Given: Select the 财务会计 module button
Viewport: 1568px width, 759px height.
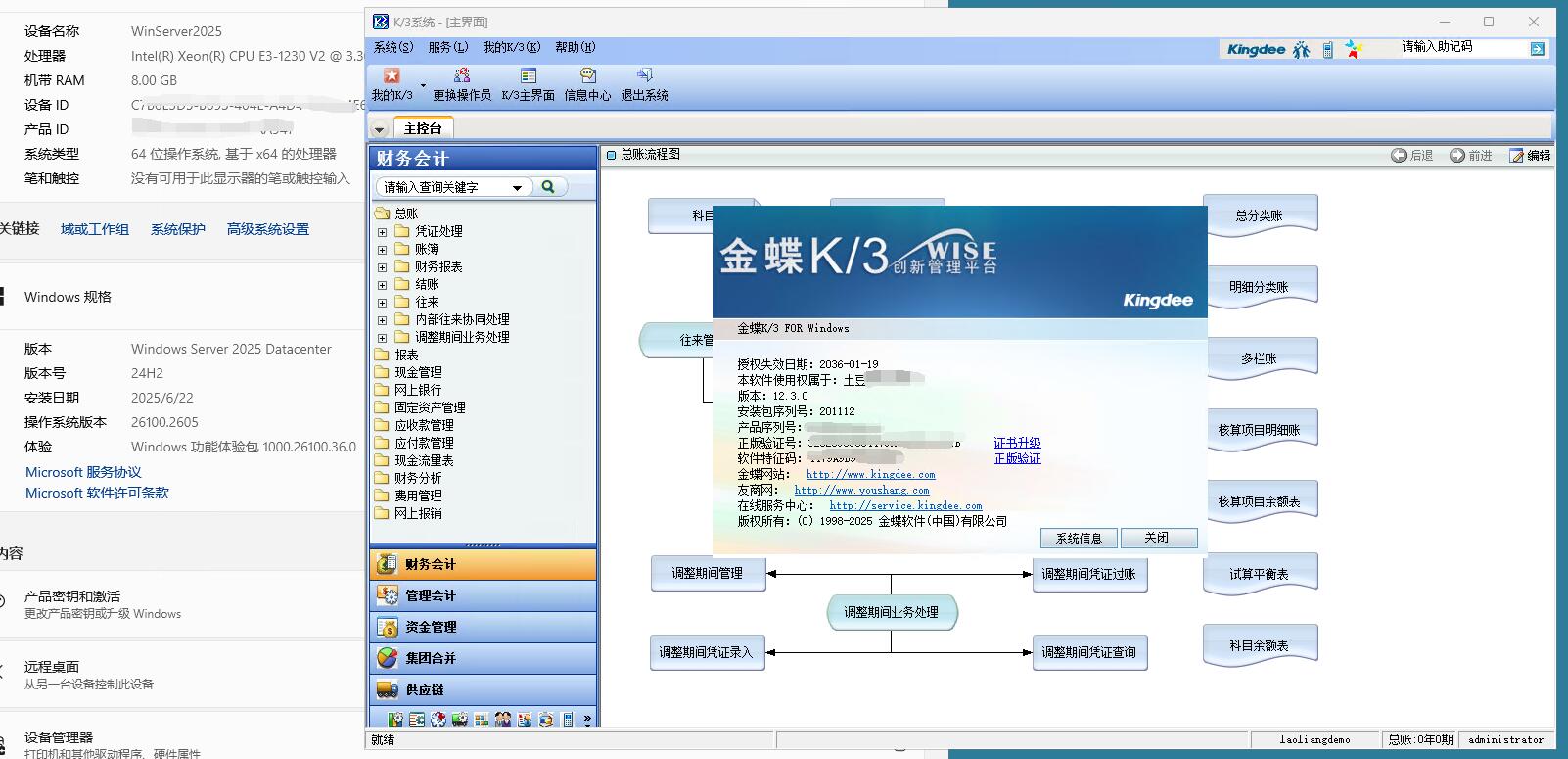Looking at the screenshot, I should point(484,564).
